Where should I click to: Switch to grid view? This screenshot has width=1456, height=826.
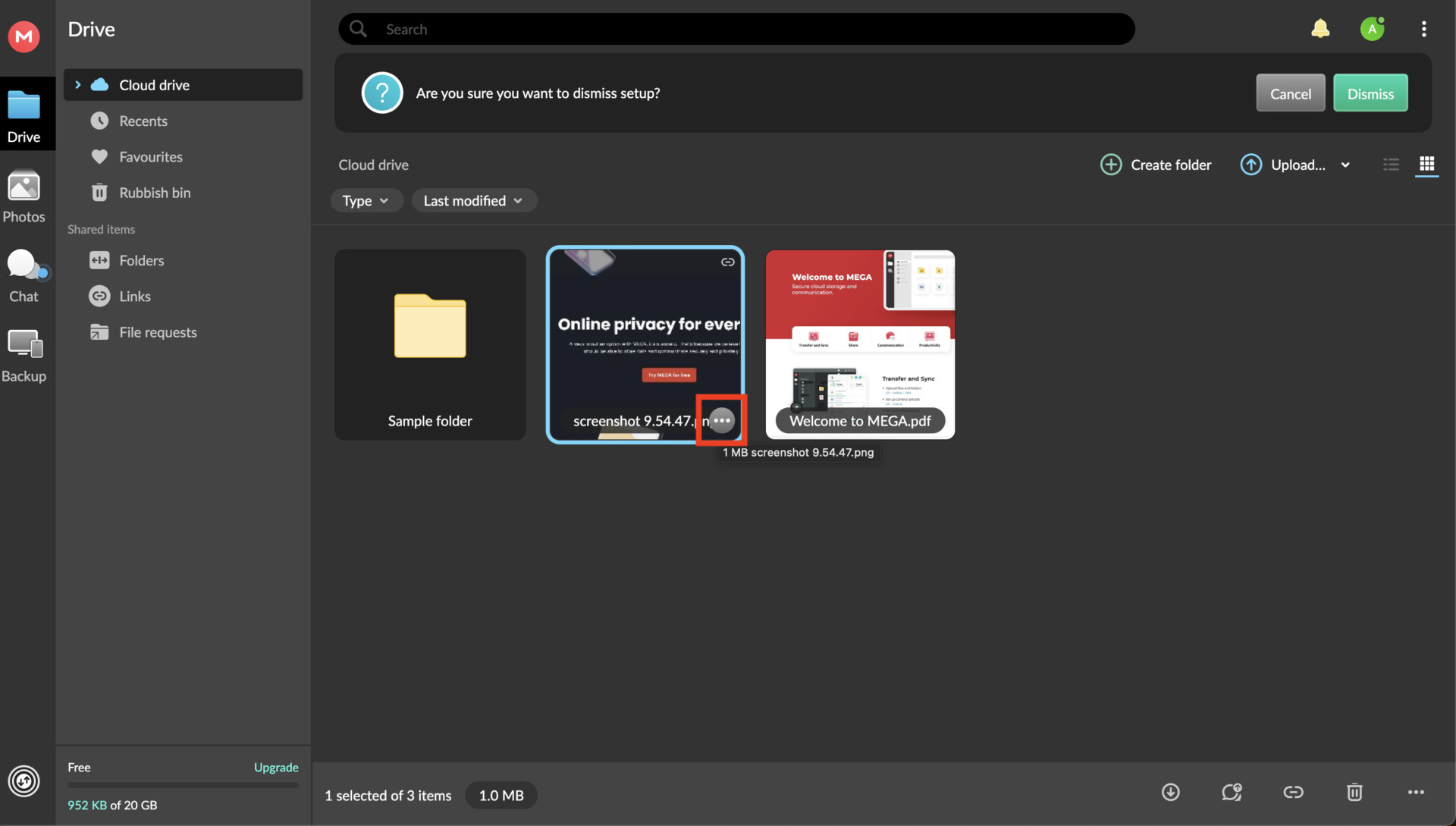1427,165
